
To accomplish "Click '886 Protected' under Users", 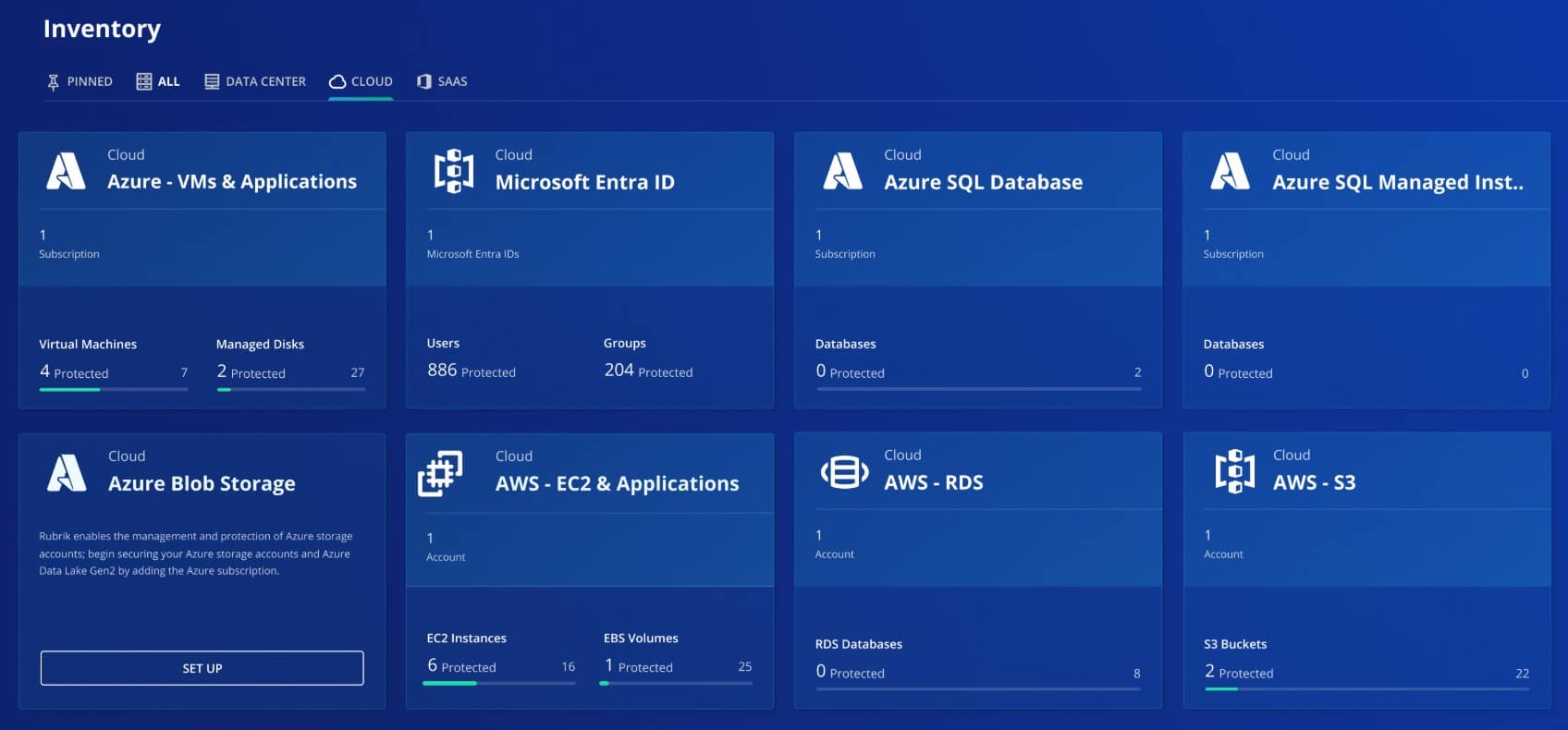I will 472,371.
